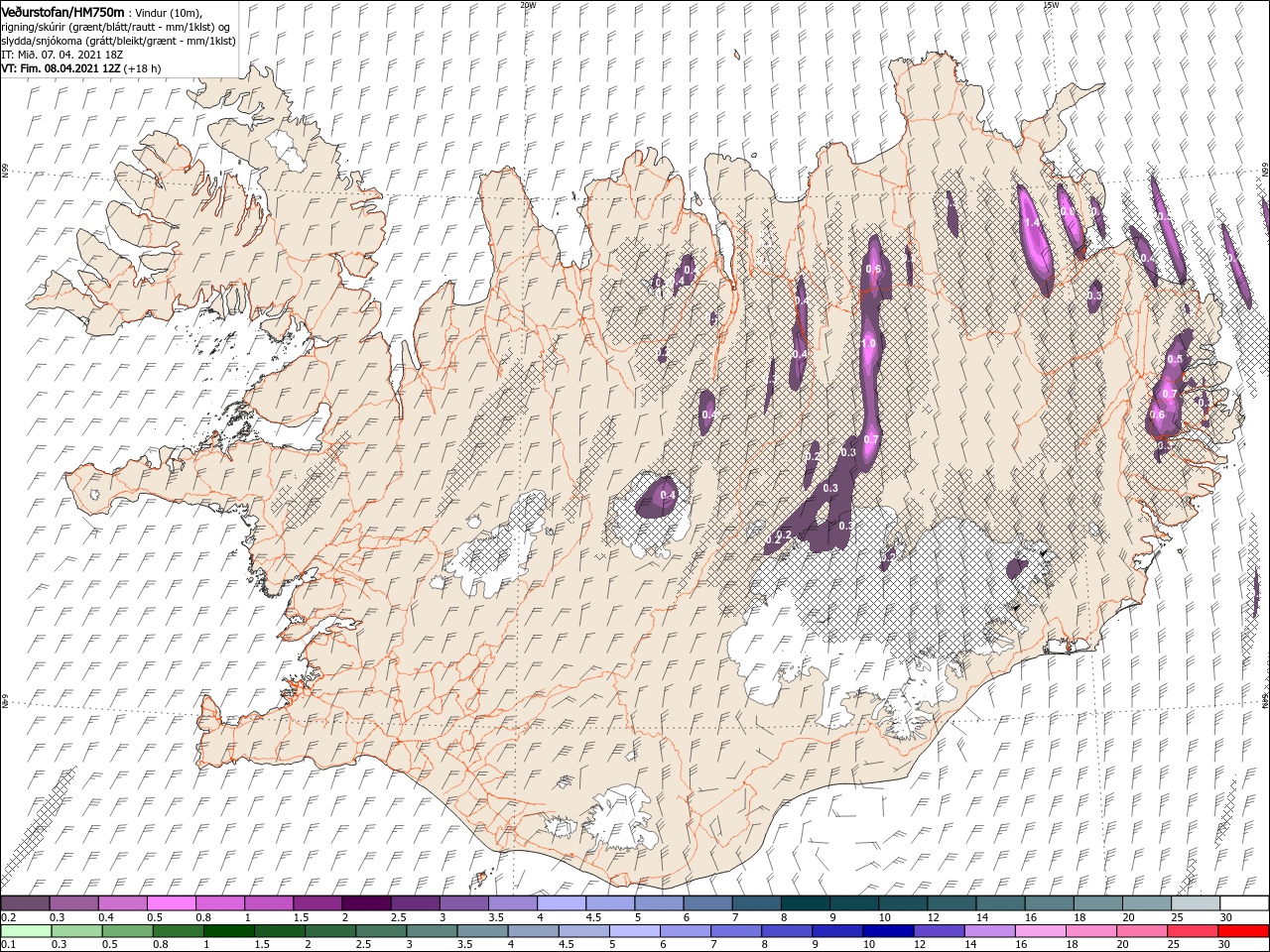Pick the snow scale swatch between 0.5 and 0.8
The width and height of the screenshot is (1270, 952).
point(171,902)
